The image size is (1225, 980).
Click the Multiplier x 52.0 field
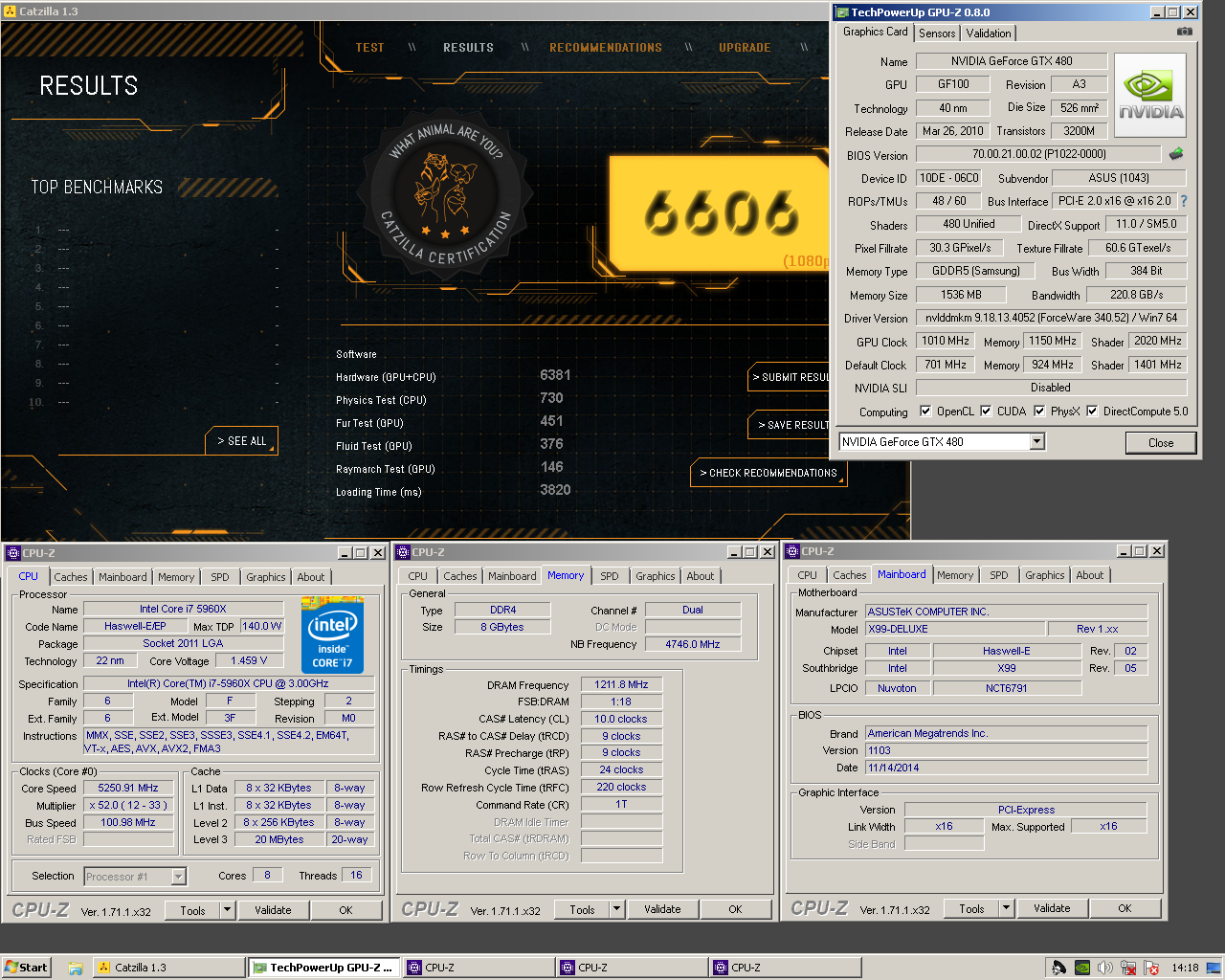point(128,805)
